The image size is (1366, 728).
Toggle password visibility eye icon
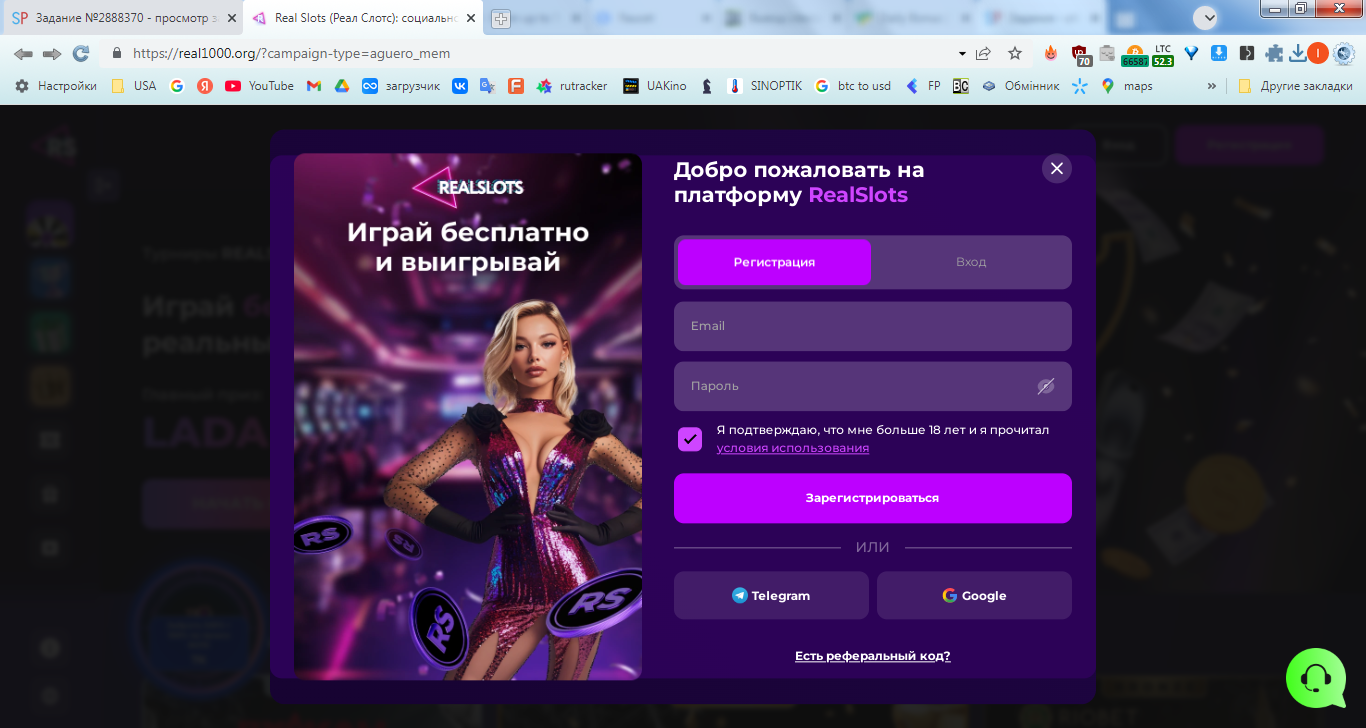[x=1046, y=386]
